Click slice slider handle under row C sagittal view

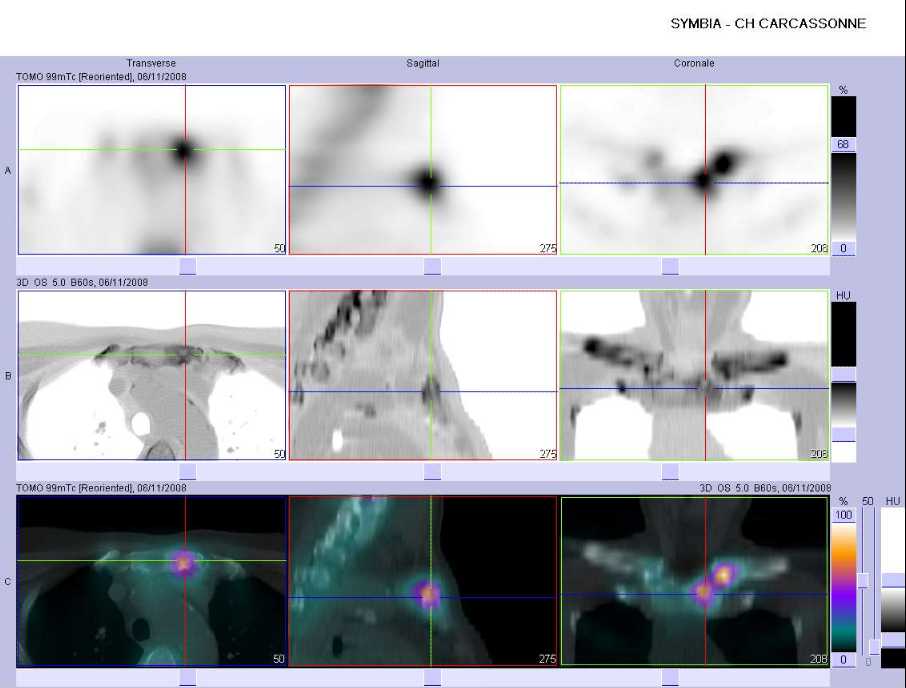pos(432,678)
